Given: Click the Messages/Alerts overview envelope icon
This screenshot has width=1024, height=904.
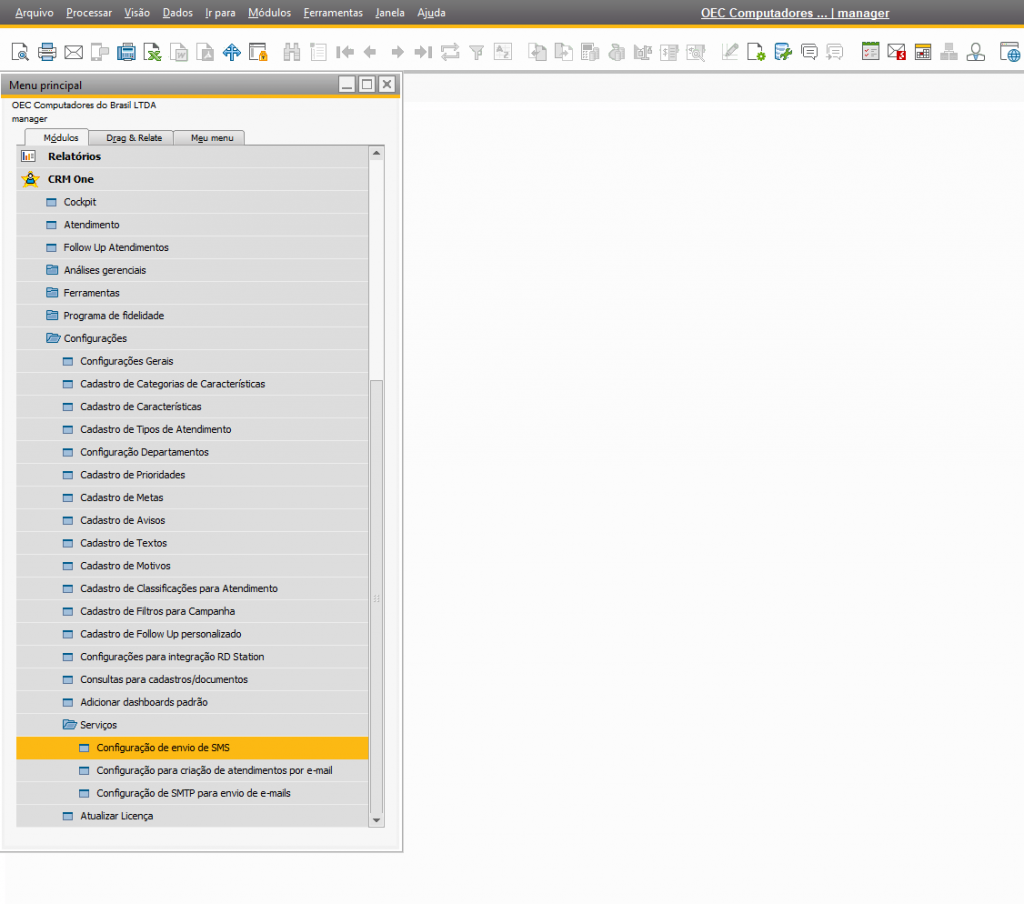Looking at the screenshot, I should click(x=896, y=52).
